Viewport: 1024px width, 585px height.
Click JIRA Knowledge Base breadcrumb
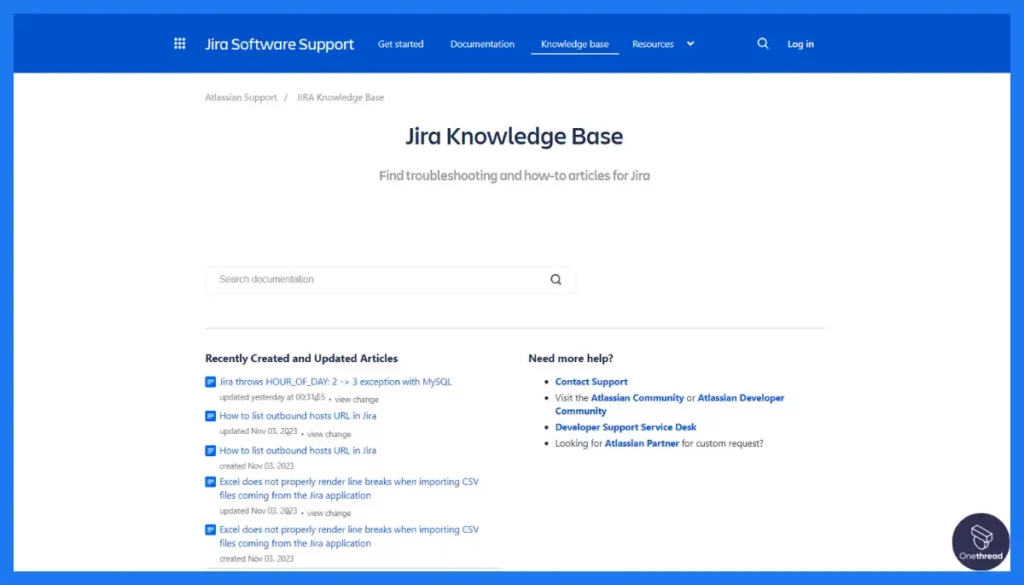pos(340,97)
